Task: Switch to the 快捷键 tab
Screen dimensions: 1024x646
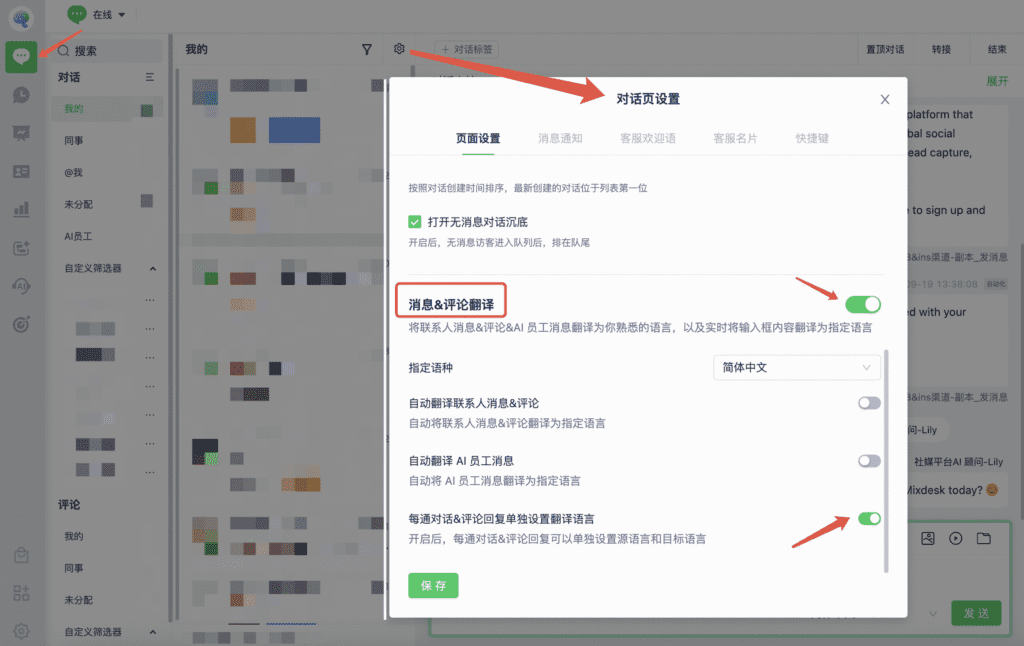Action: coord(812,138)
